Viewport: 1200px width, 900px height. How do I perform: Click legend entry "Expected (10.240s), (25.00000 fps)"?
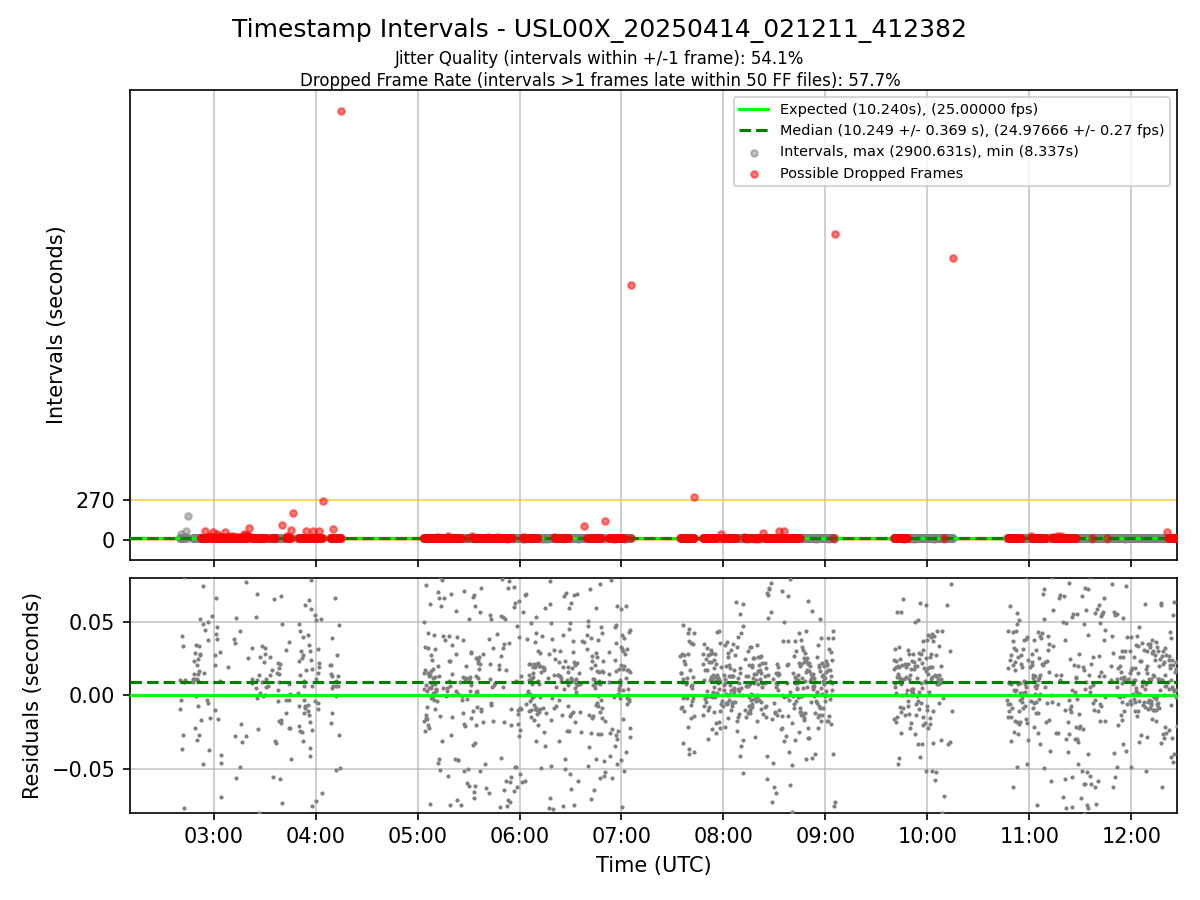point(909,109)
